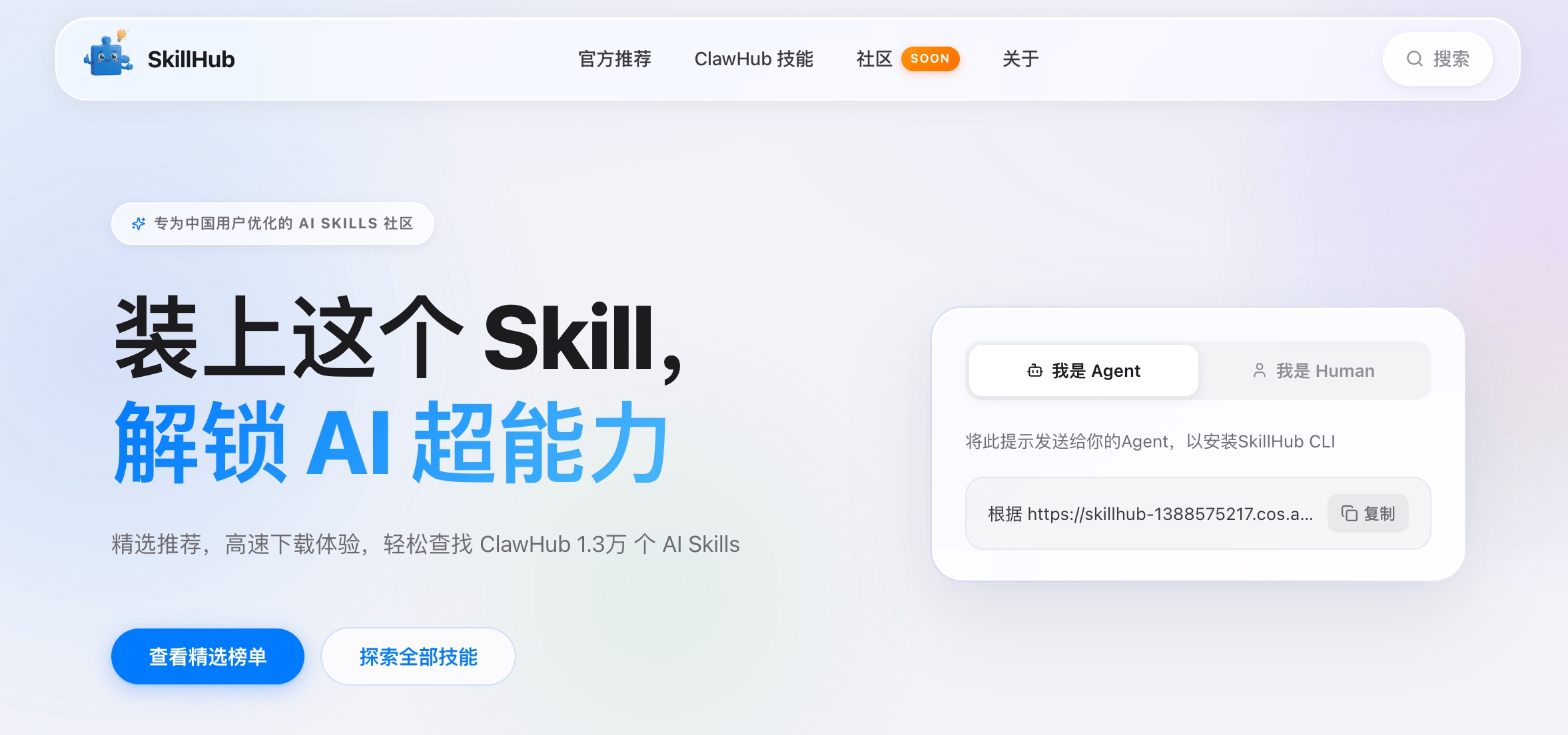This screenshot has height=735, width=1568.
Task: Click the SkillHub brand name text
Action: (191, 59)
